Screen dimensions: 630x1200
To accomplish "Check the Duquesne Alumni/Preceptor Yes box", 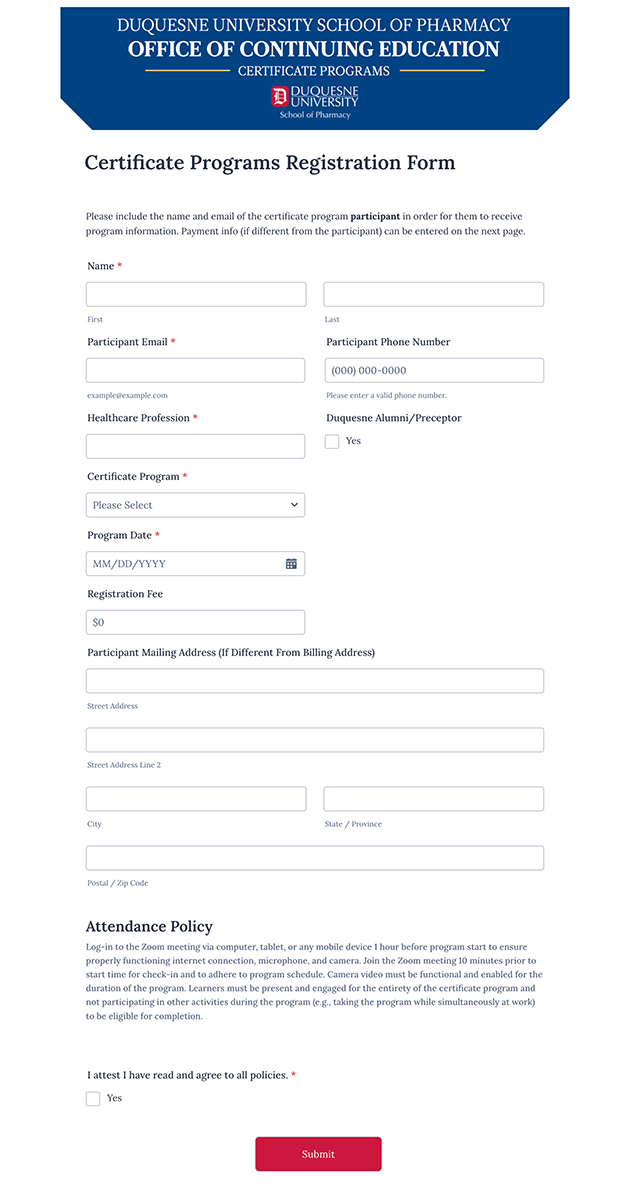I will tap(332, 441).
